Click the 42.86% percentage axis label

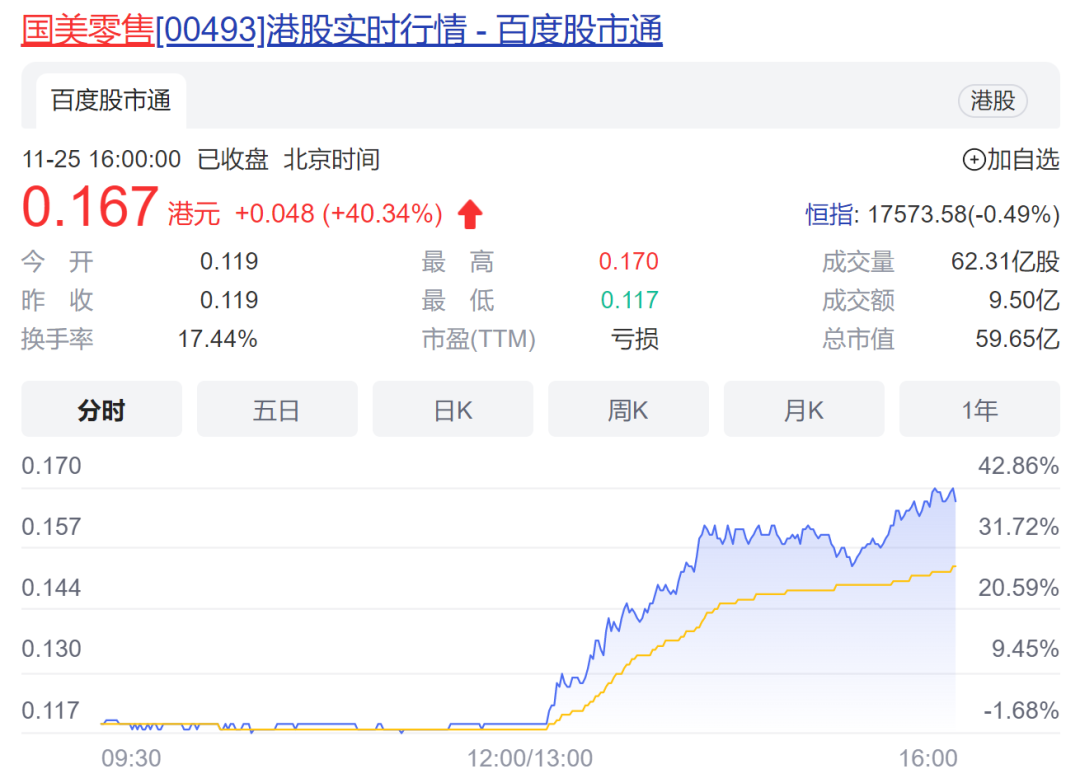(x=1019, y=466)
